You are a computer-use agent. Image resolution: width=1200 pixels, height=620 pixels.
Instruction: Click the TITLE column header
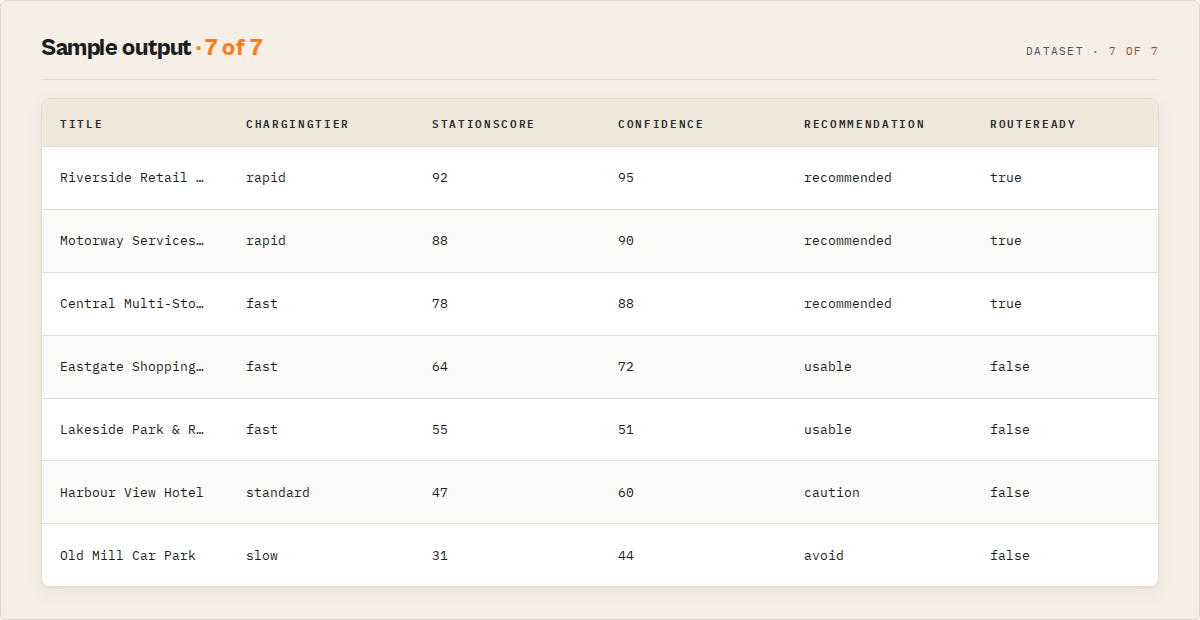tap(81, 124)
